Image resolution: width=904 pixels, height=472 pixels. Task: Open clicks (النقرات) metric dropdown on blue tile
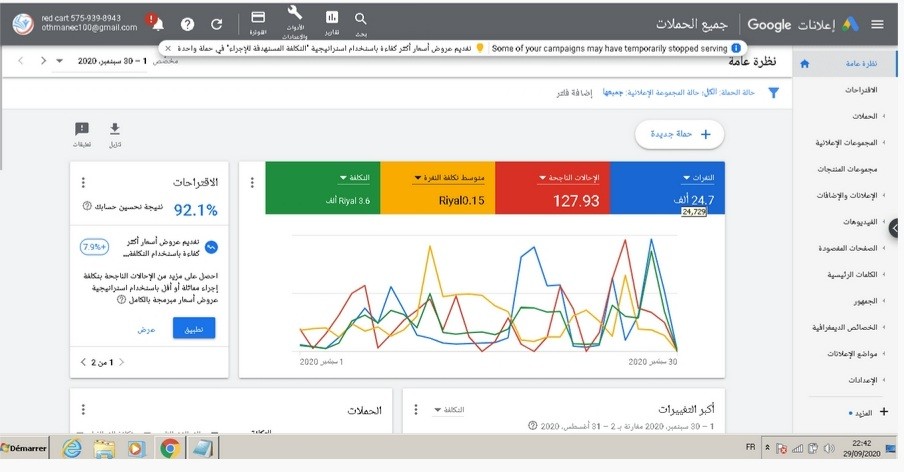[698, 178]
